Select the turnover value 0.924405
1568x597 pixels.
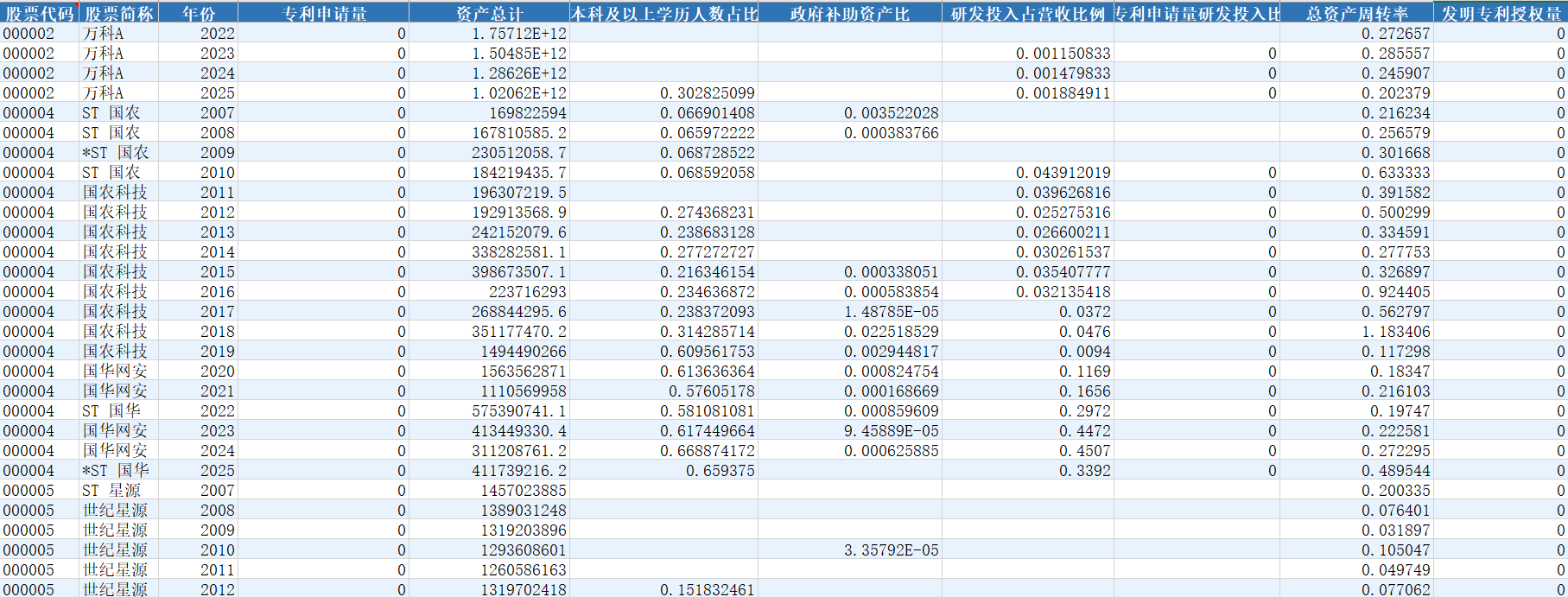(1356, 291)
